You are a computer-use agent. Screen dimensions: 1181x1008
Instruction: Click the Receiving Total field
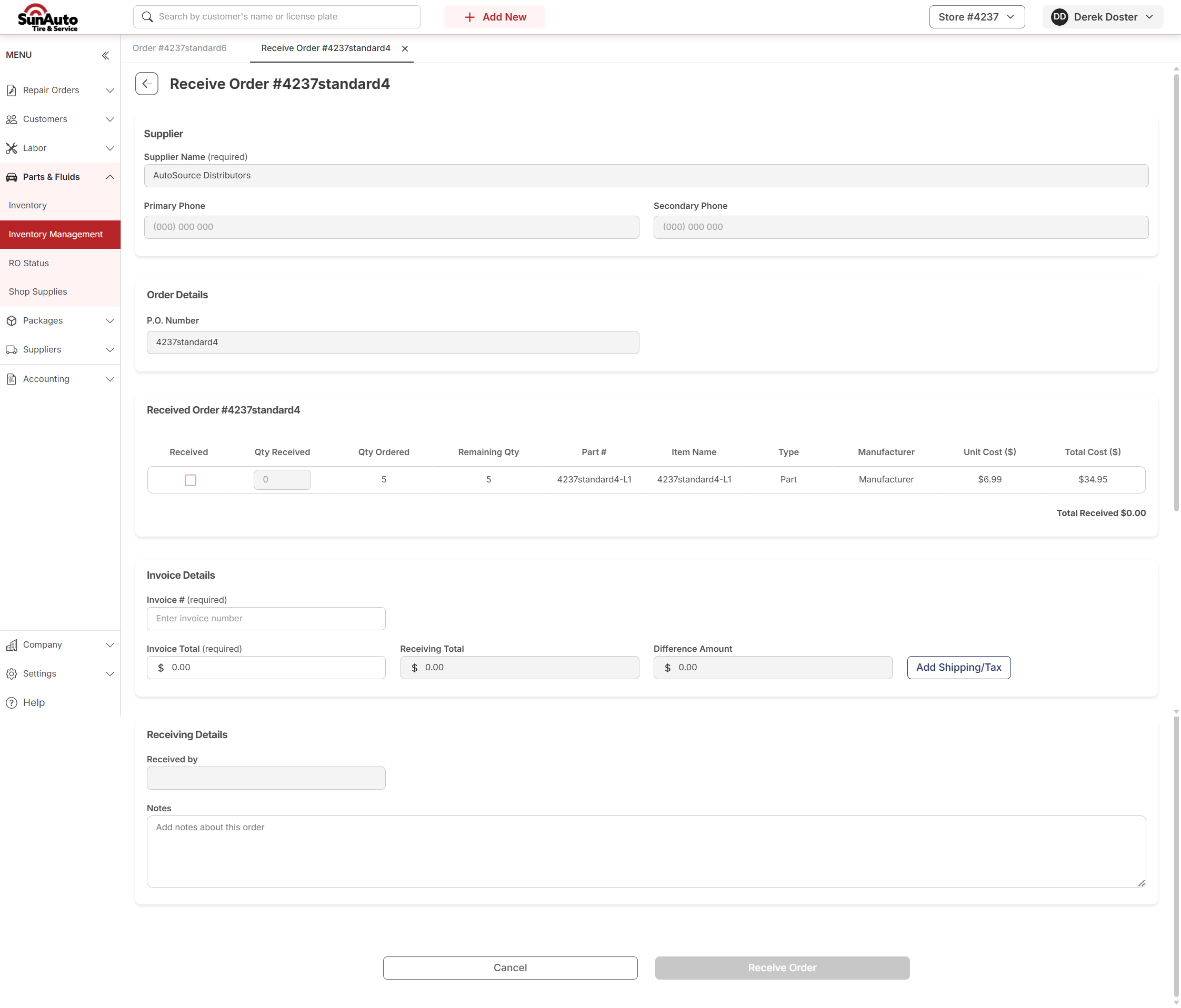(519, 667)
